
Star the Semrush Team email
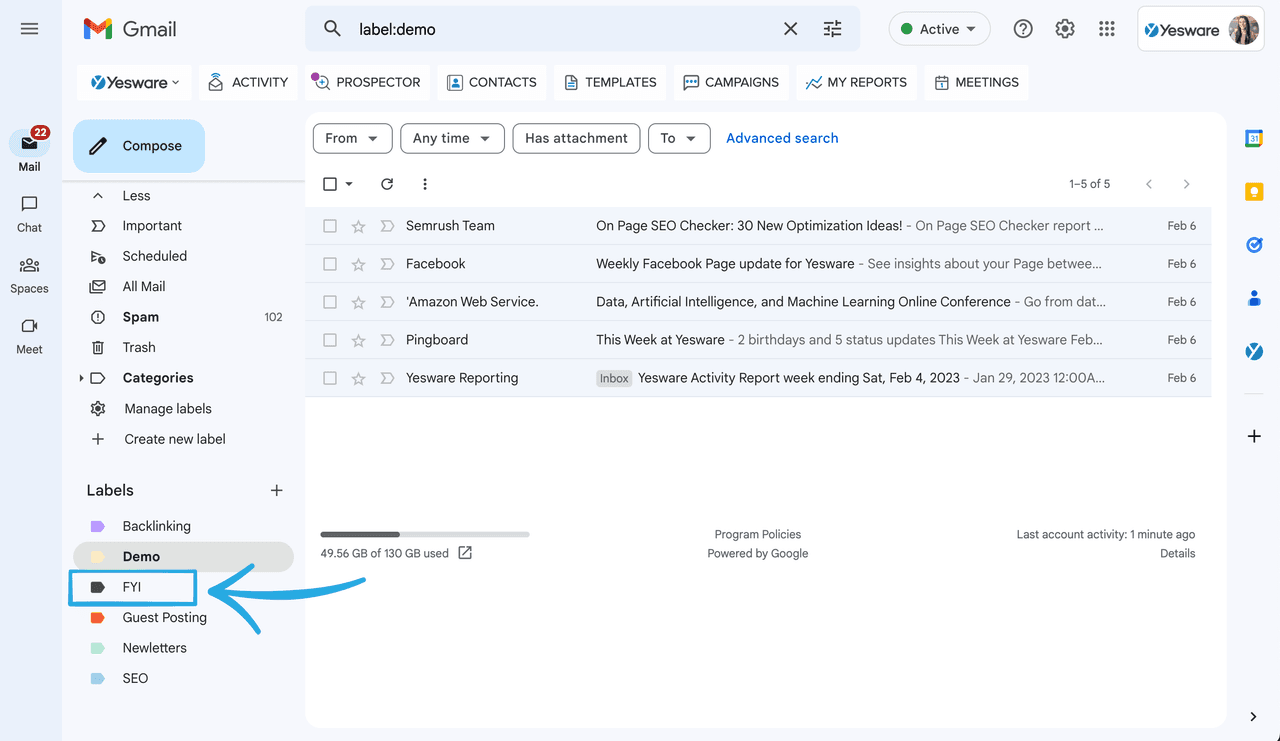[x=358, y=226]
